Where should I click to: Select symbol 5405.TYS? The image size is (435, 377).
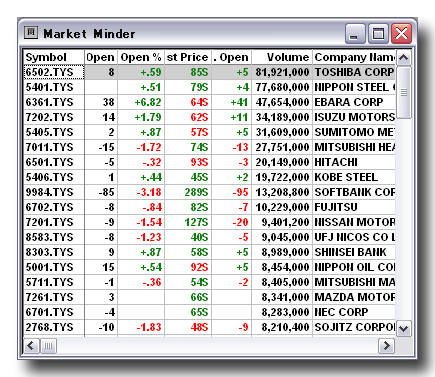49,132
